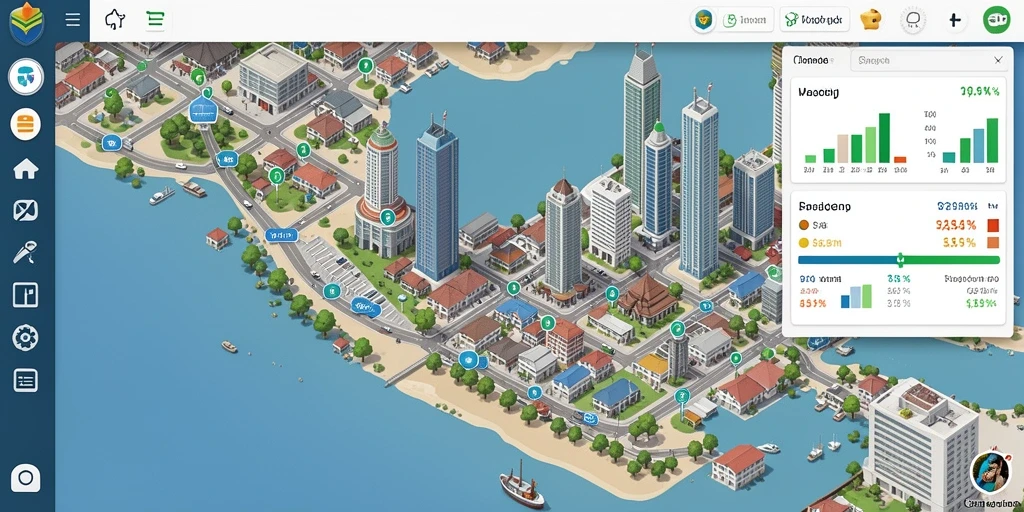Select the brown legend dot in the second card
1024x512 pixels.
(x=804, y=225)
